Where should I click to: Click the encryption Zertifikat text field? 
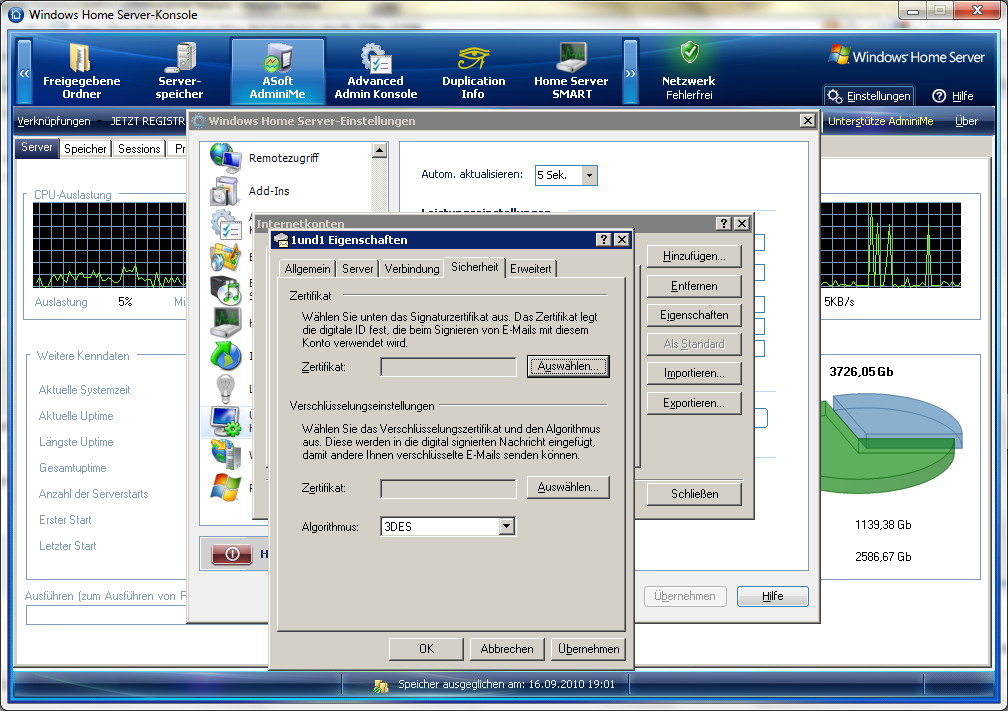(448, 488)
